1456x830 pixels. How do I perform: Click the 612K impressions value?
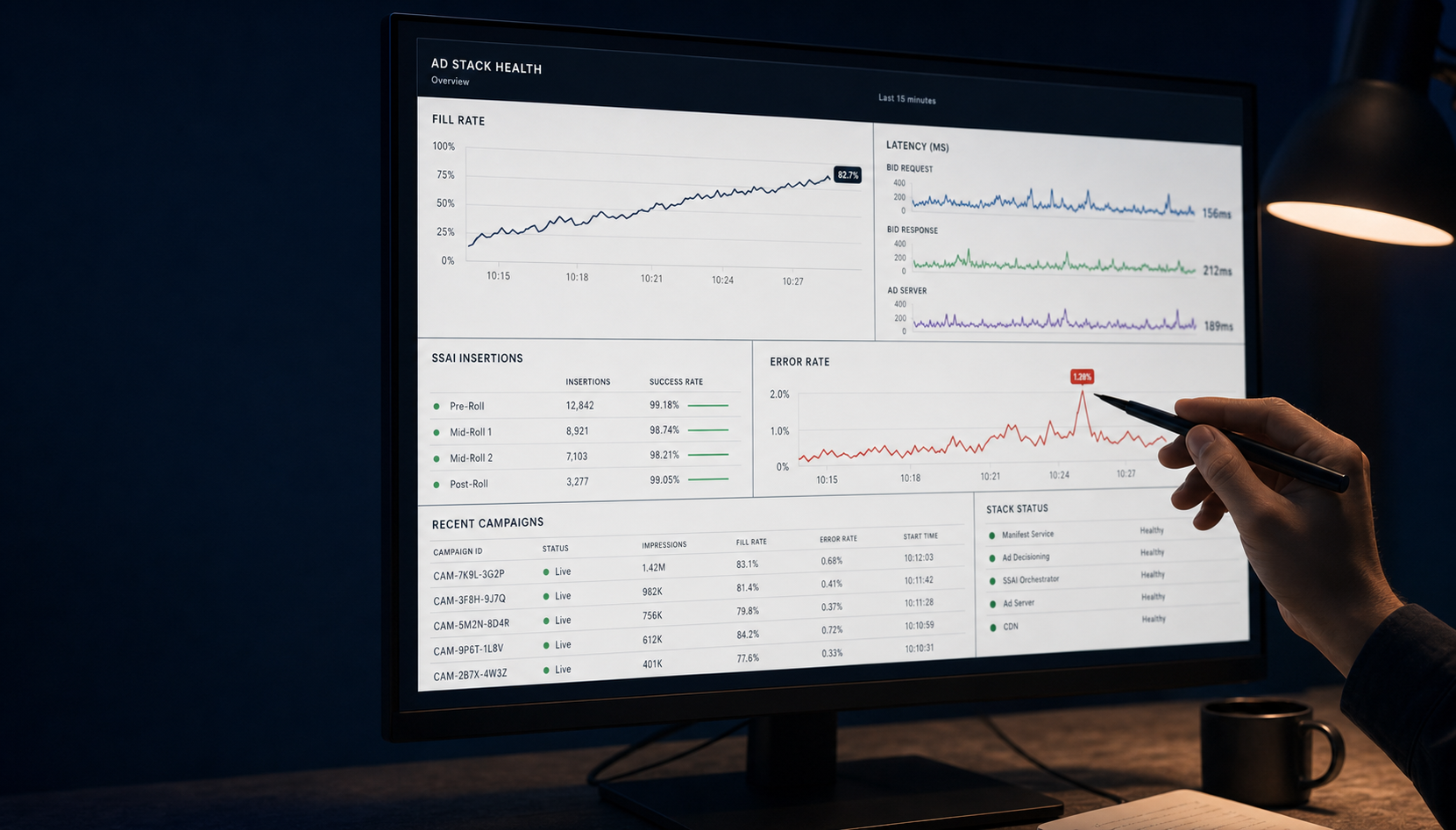pyautogui.click(x=652, y=640)
